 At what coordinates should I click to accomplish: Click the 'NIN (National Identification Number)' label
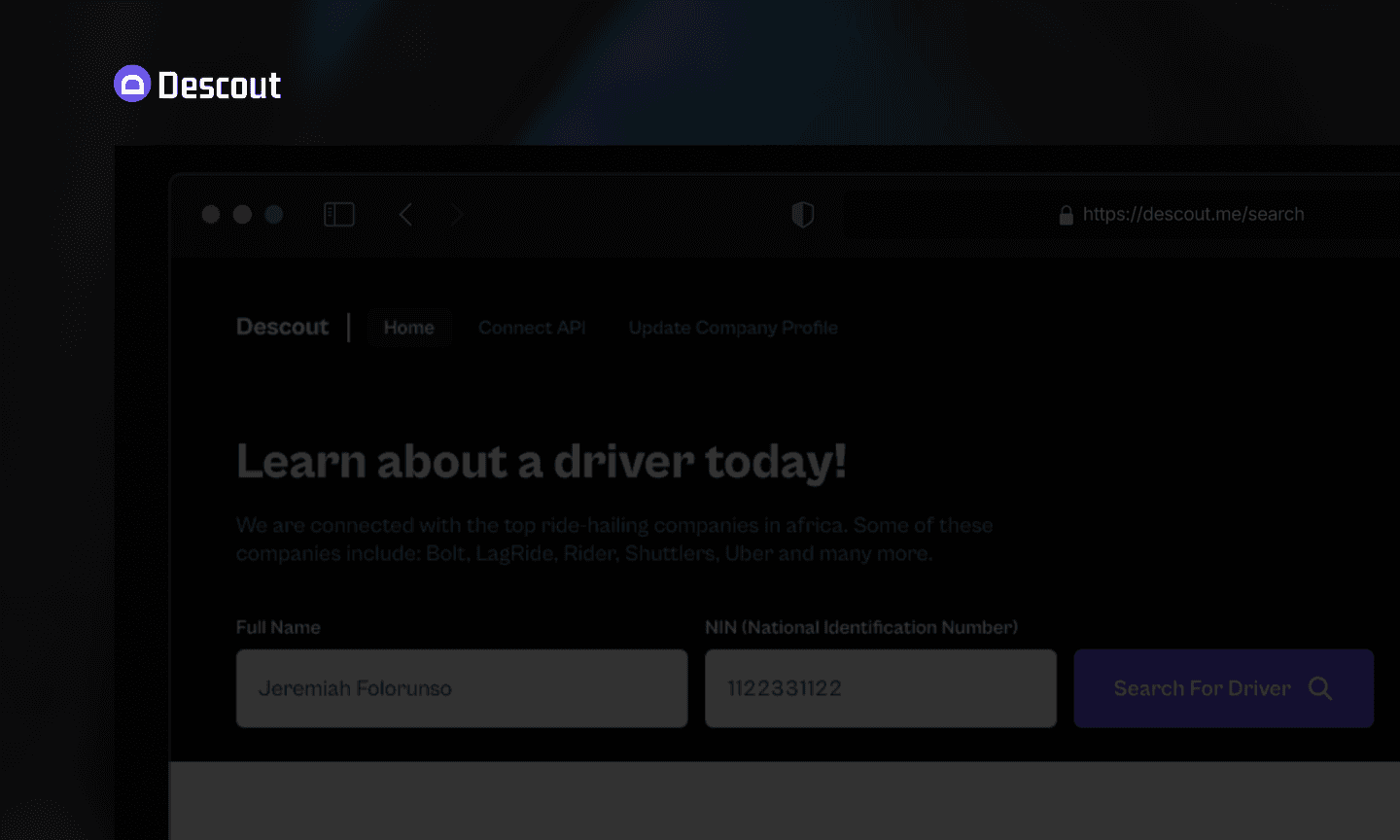861,627
